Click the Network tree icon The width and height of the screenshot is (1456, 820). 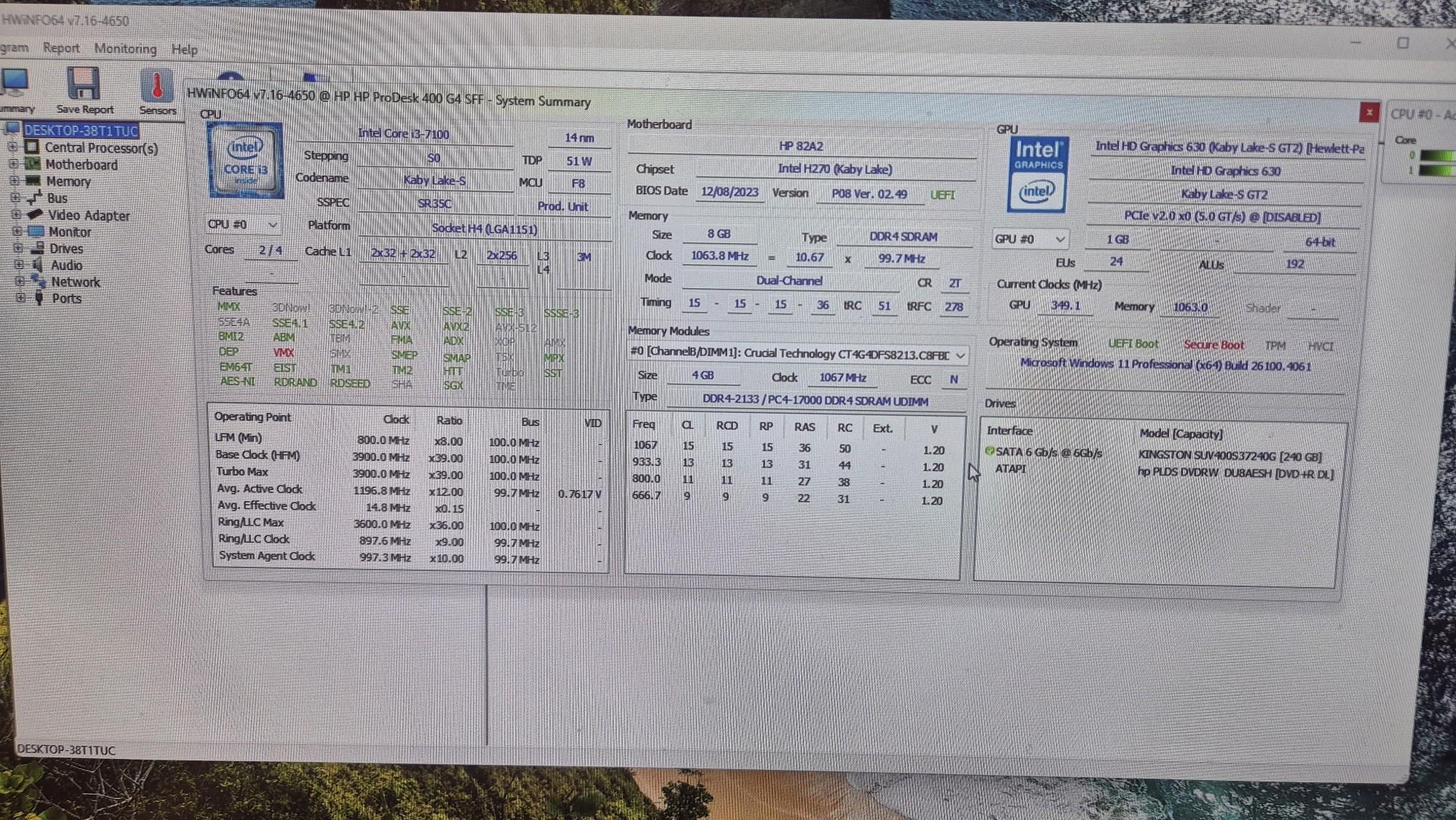pos(39,281)
